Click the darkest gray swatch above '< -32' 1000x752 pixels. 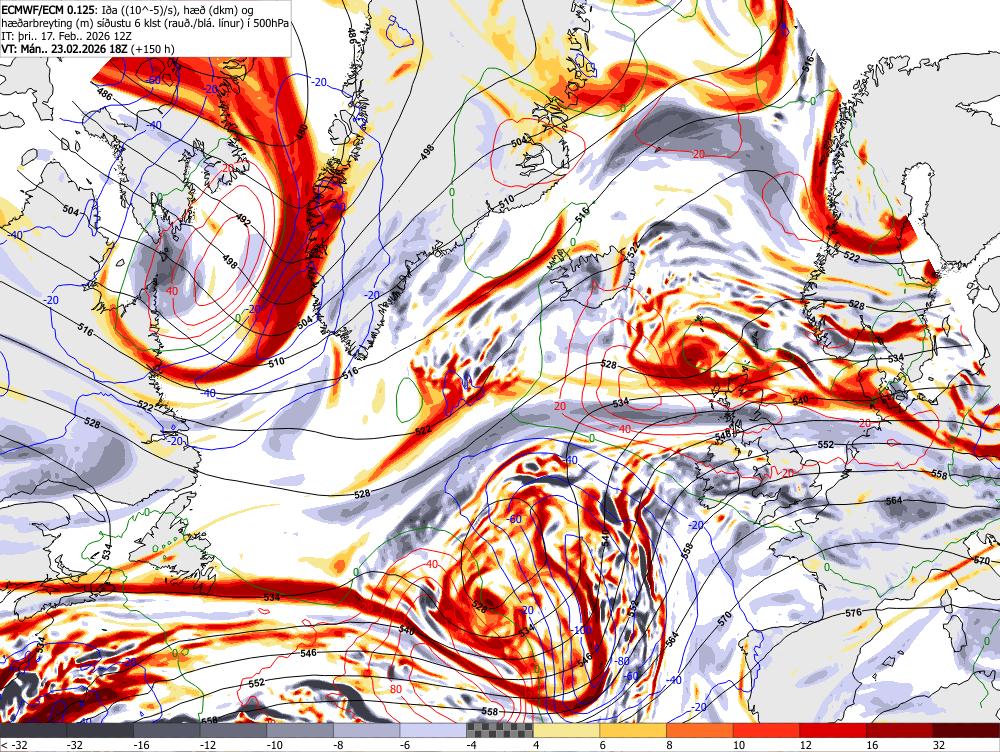(33, 730)
